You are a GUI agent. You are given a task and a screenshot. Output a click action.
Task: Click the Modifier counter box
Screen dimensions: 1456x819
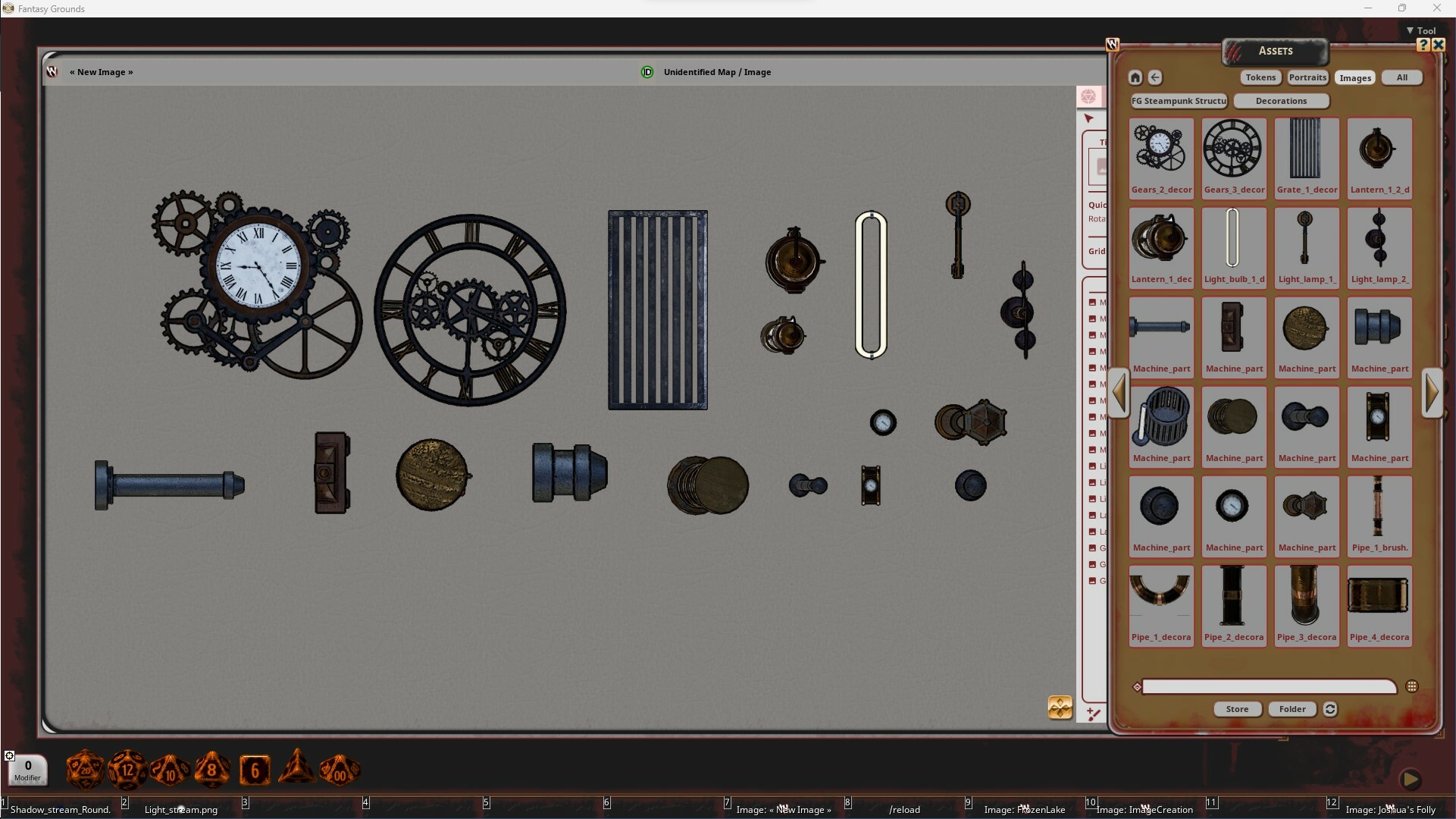point(27,769)
